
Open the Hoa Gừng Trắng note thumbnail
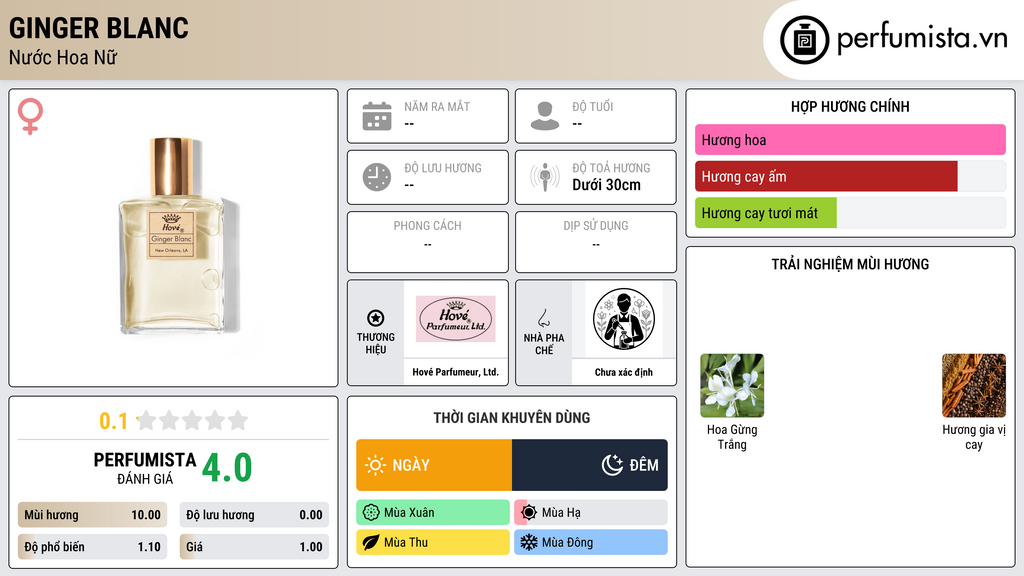click(732, 385)
